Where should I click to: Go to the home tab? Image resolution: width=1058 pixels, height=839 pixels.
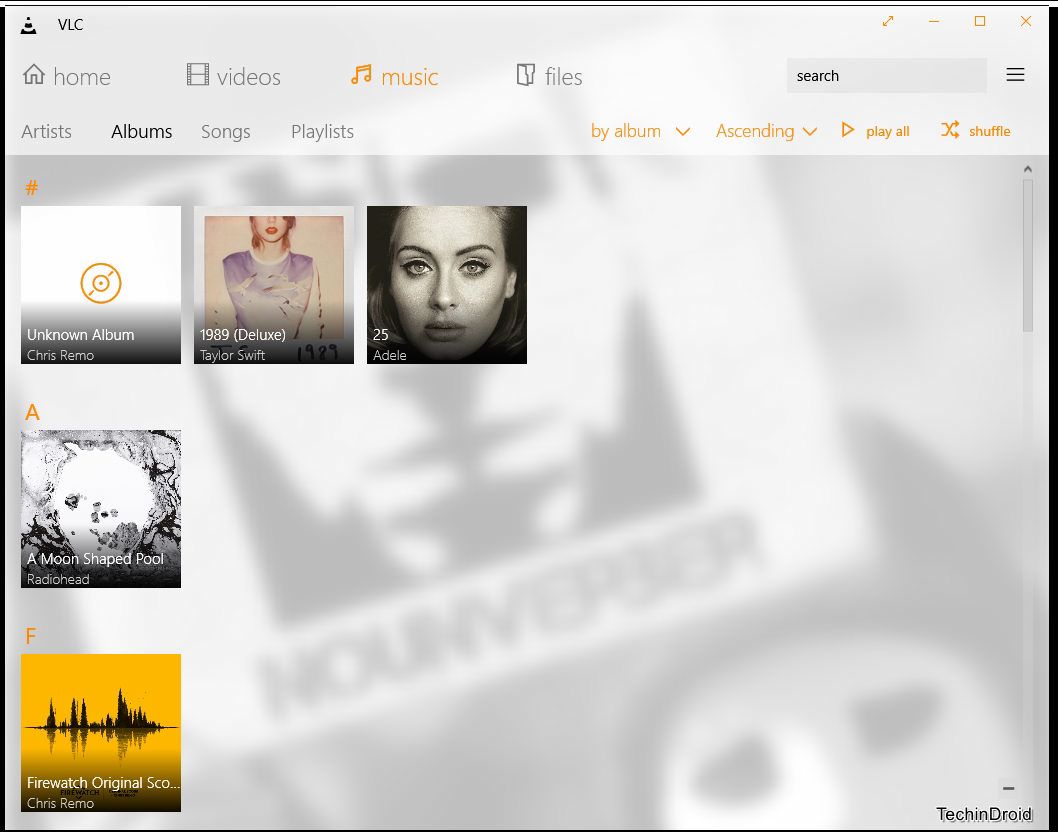(x=66, y=76)
